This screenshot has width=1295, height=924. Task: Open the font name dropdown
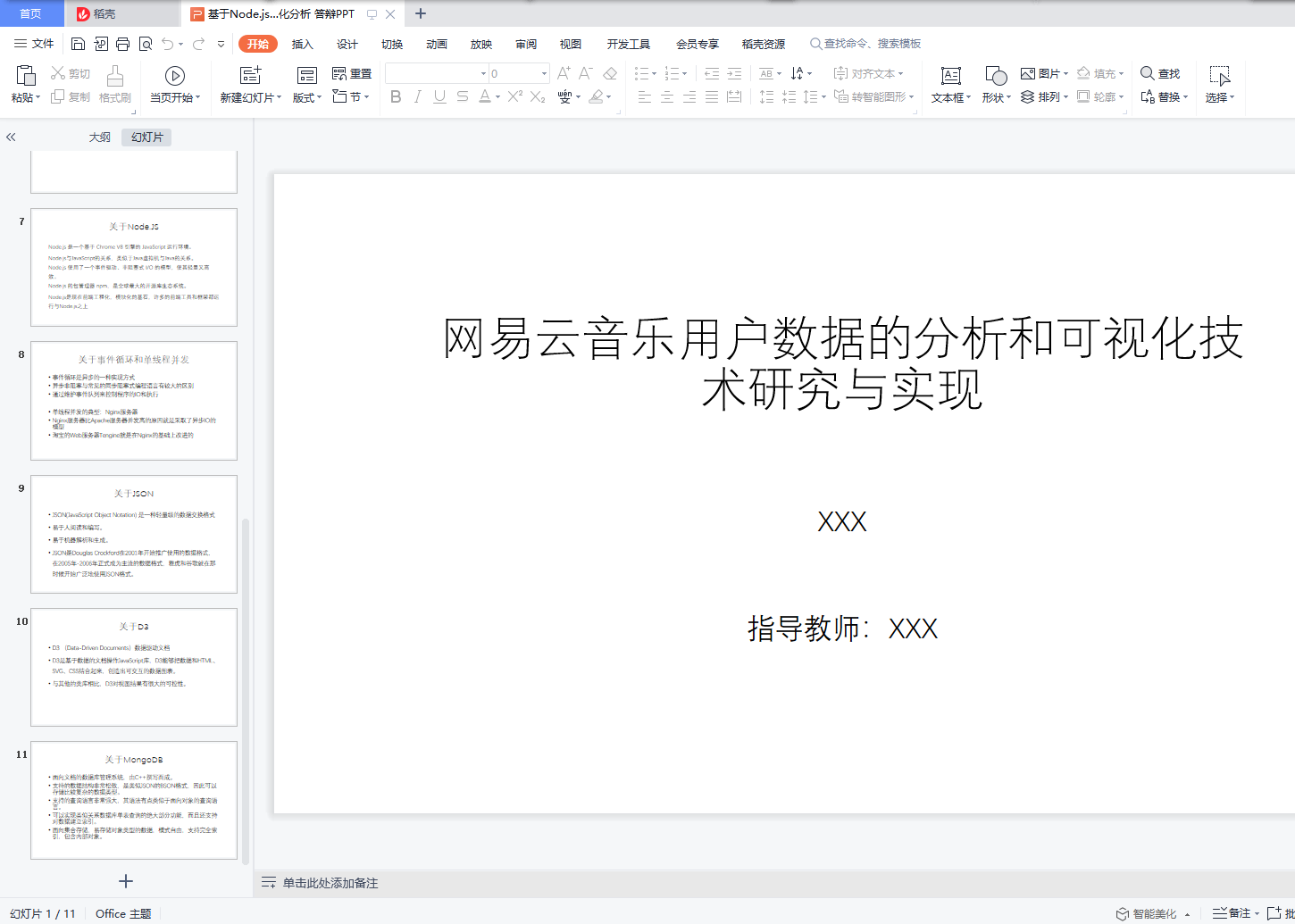(483, 74)
